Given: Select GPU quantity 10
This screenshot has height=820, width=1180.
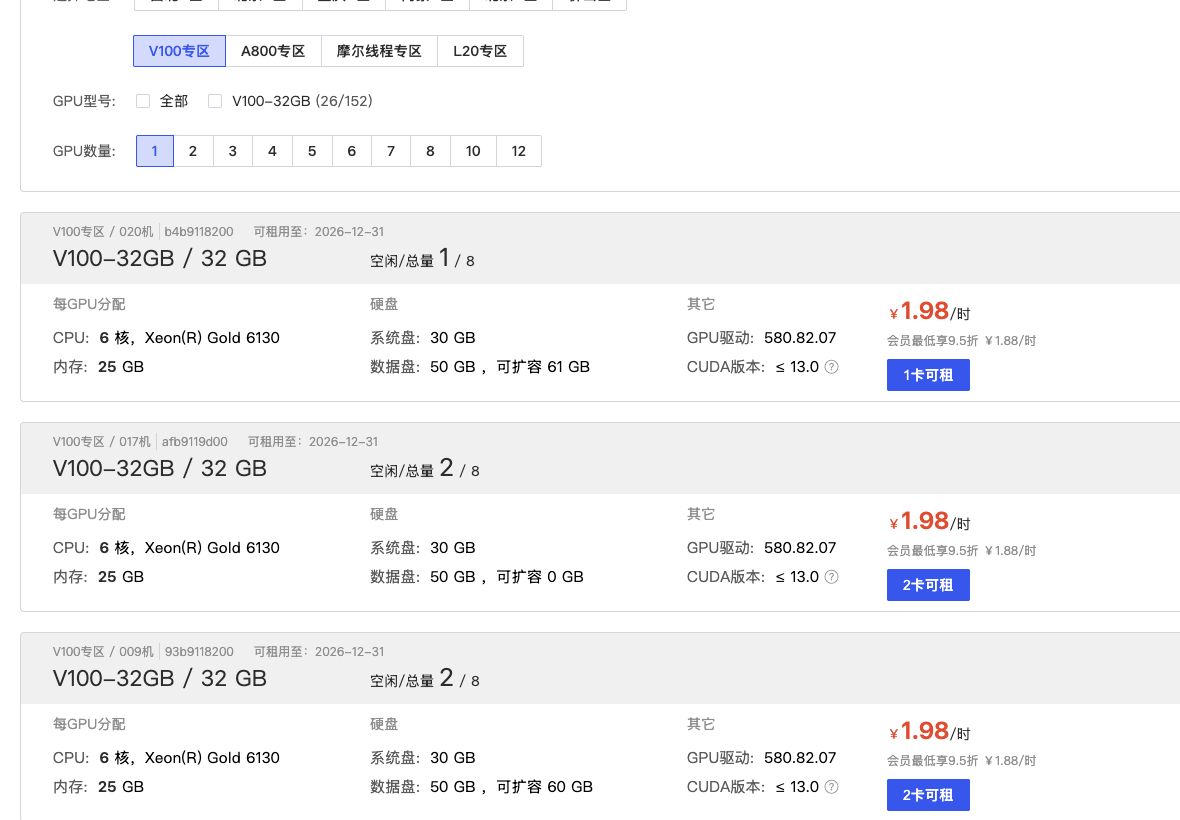Looking at the screenshot, I should (473, 151).
